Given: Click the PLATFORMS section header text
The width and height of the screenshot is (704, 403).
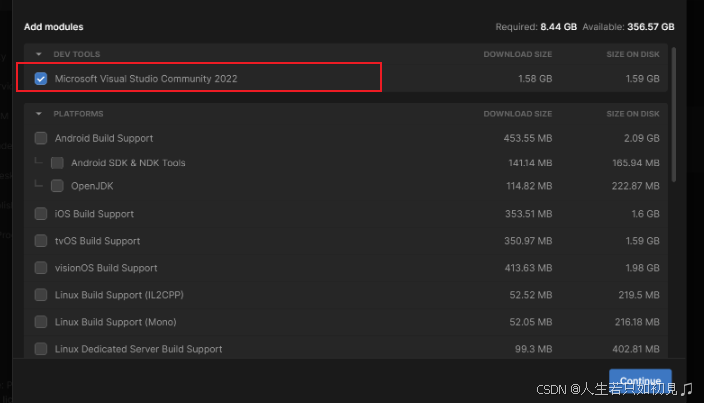Looking at the screenshot, I should point(78,114).
